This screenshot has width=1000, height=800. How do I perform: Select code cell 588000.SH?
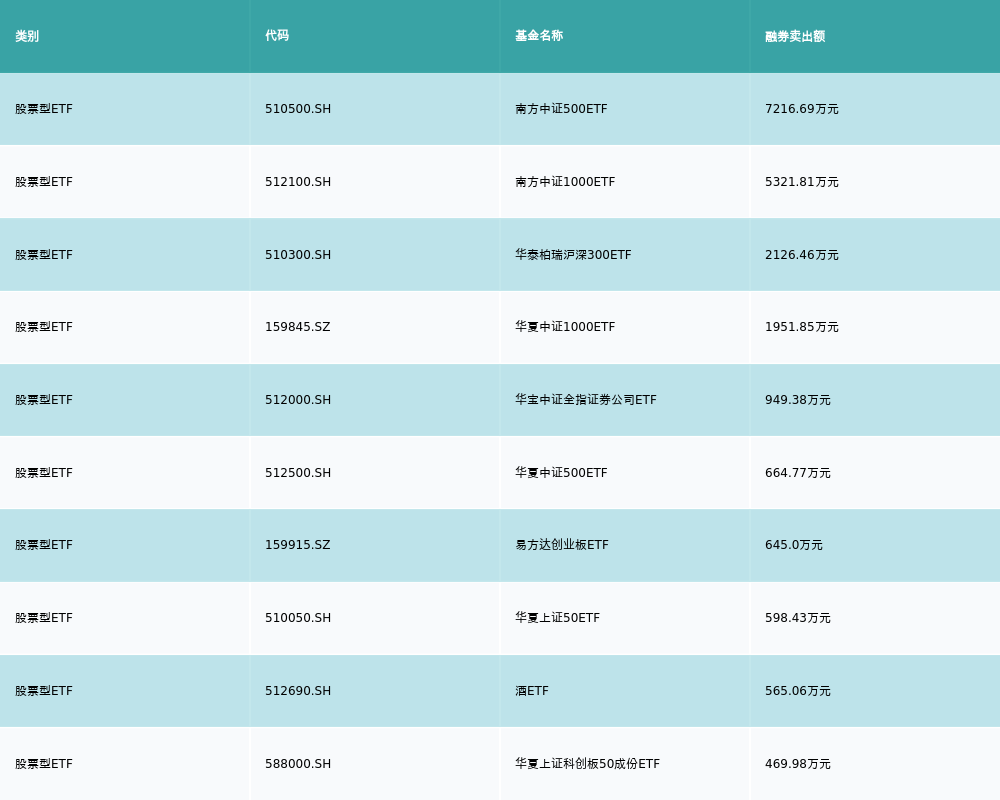coord(298,764)
